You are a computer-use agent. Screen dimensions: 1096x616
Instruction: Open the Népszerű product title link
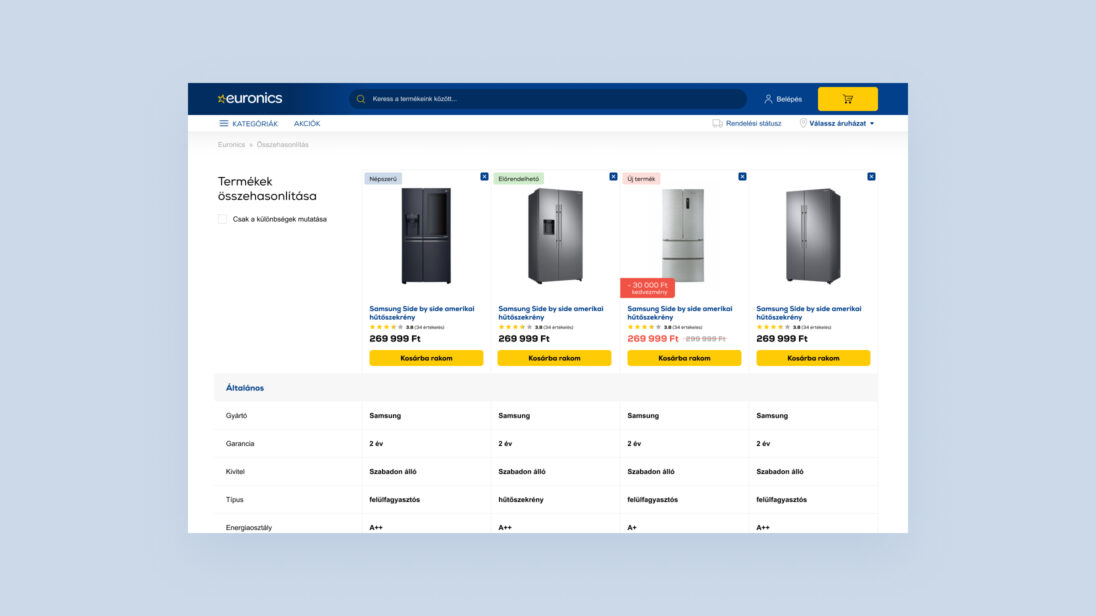point(421,313)
